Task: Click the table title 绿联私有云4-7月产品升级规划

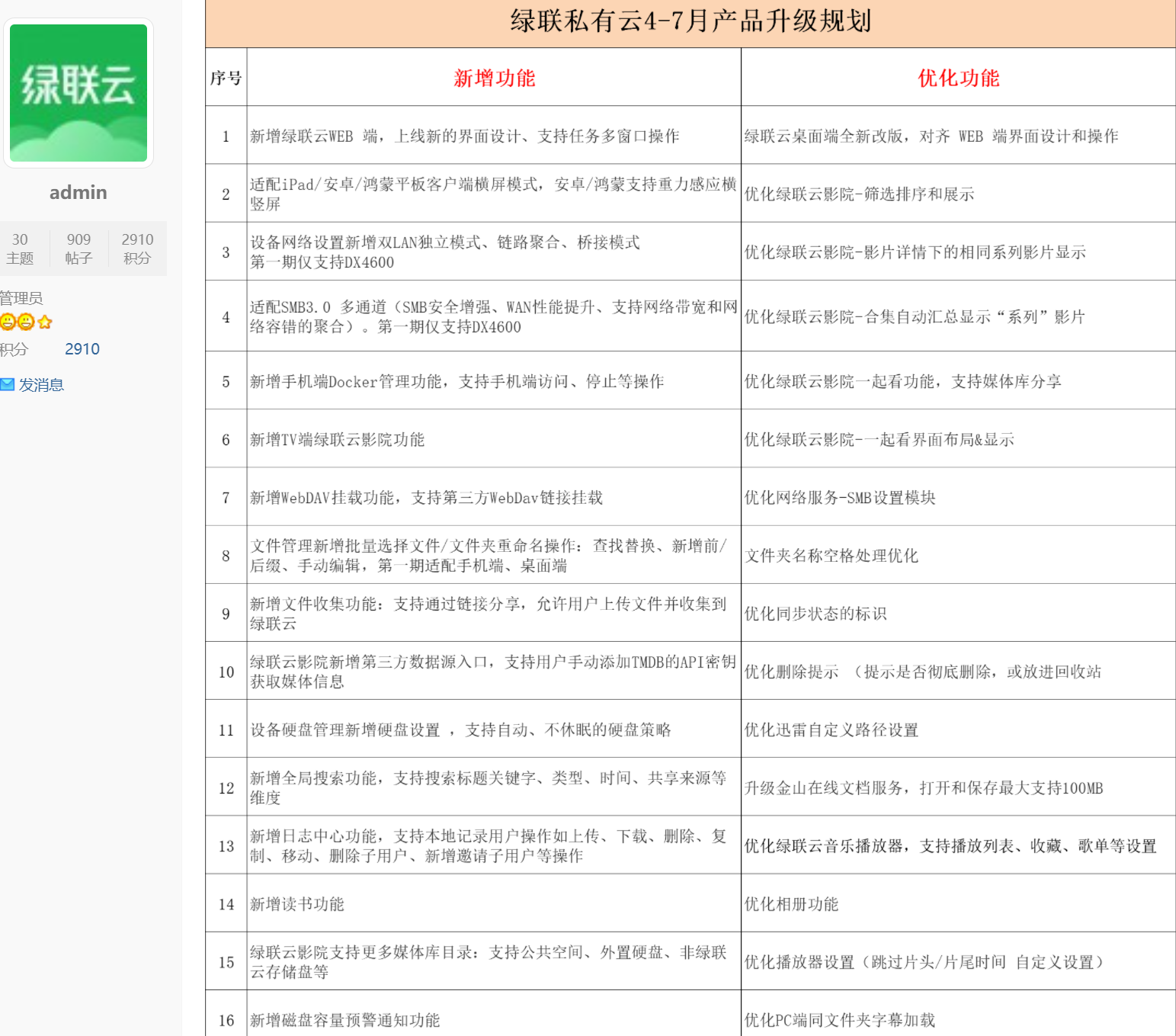Action: tap(691, 21)
